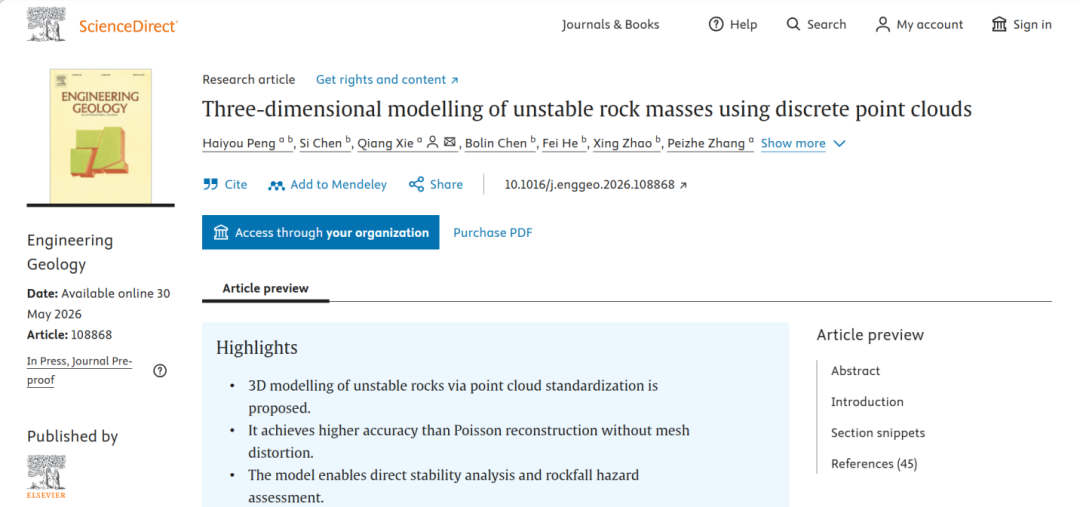Click Access through your organization button

tap(320, 232)
